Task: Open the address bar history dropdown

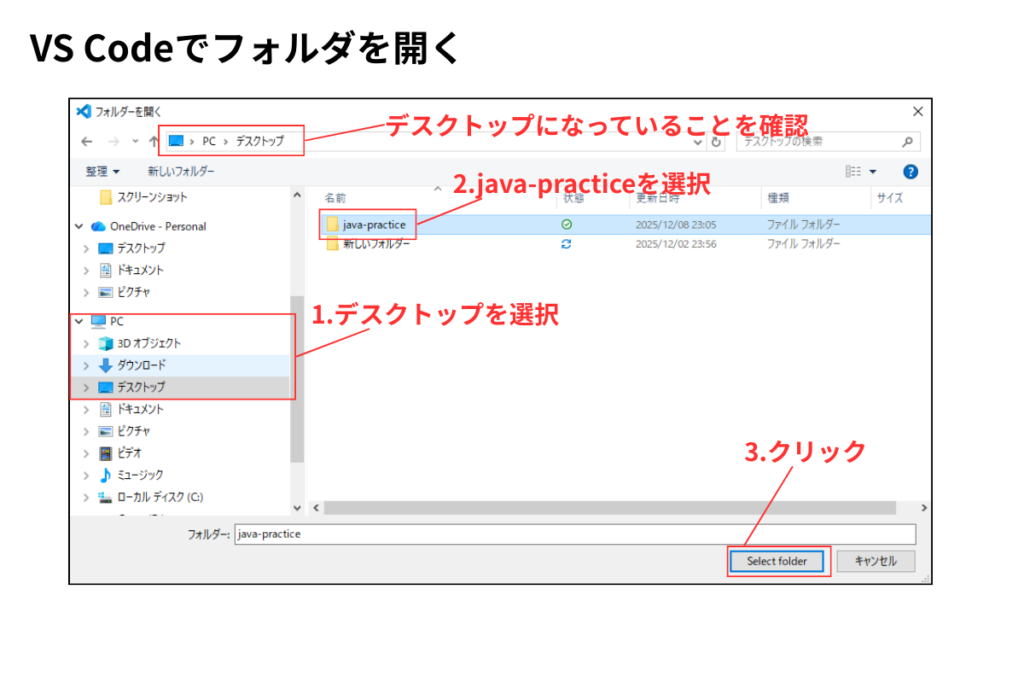Action: pyautogui.click(x=698, y=142)
